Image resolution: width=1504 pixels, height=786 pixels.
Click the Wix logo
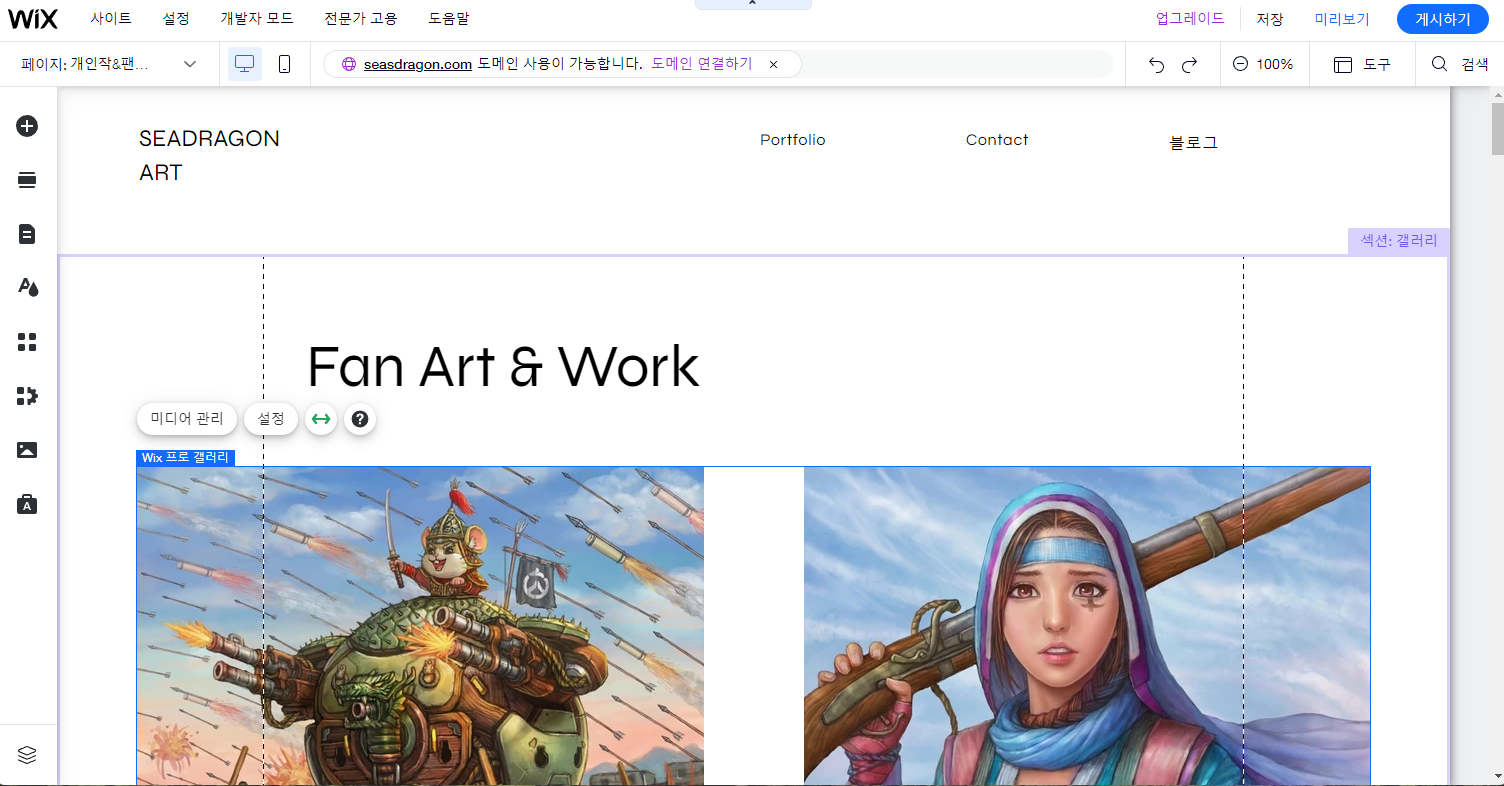33,18
